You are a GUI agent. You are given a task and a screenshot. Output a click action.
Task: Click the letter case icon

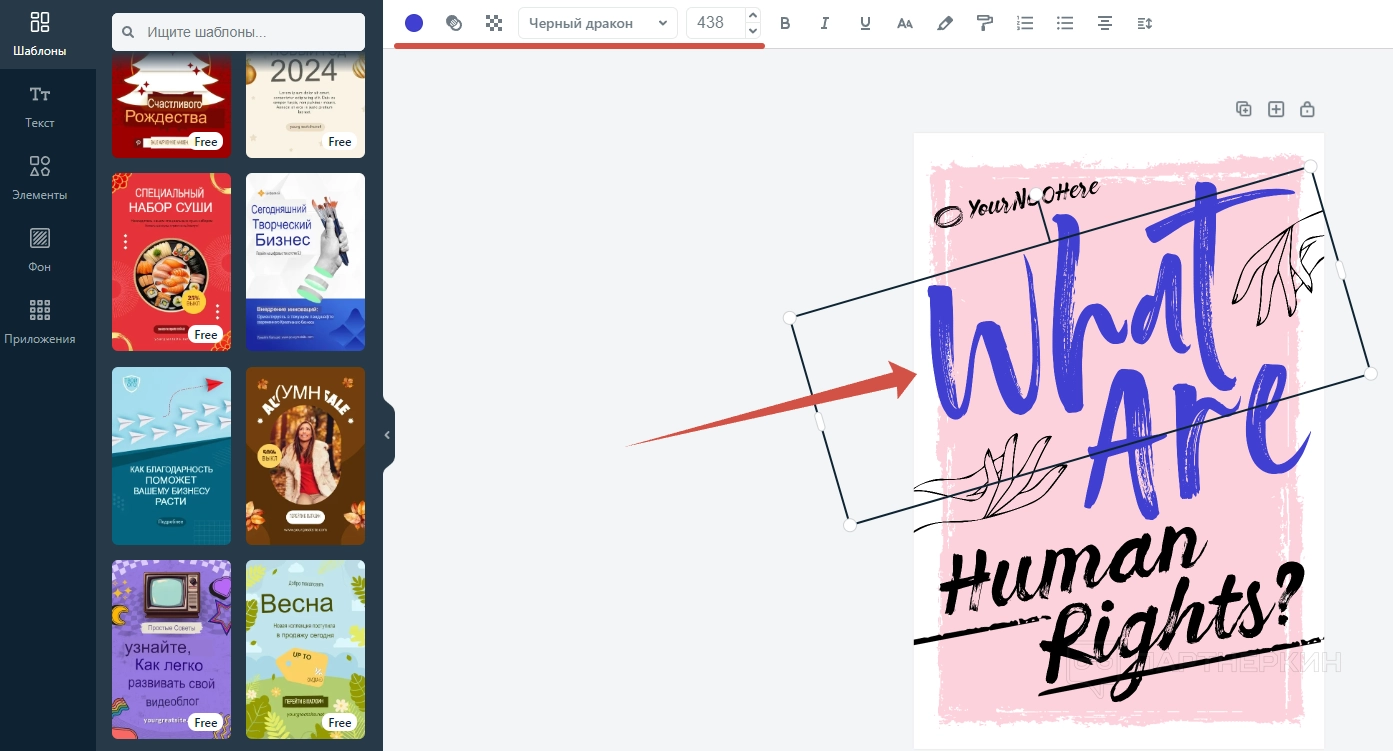[x=905, y=23]
